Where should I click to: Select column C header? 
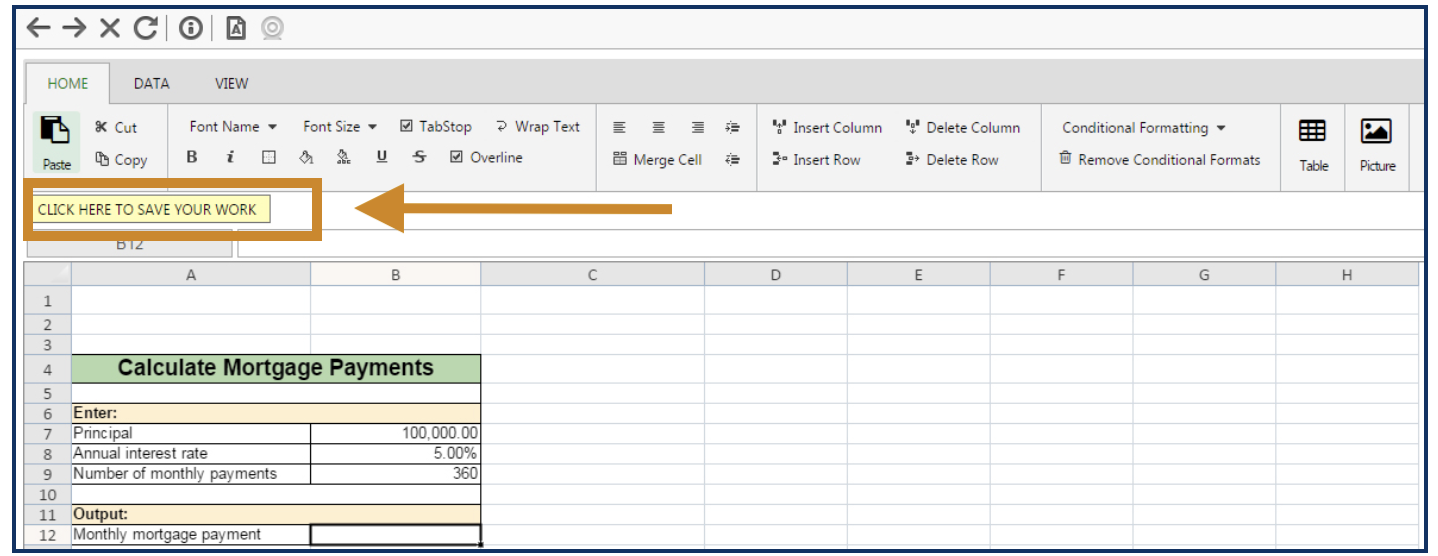[593, 275]
